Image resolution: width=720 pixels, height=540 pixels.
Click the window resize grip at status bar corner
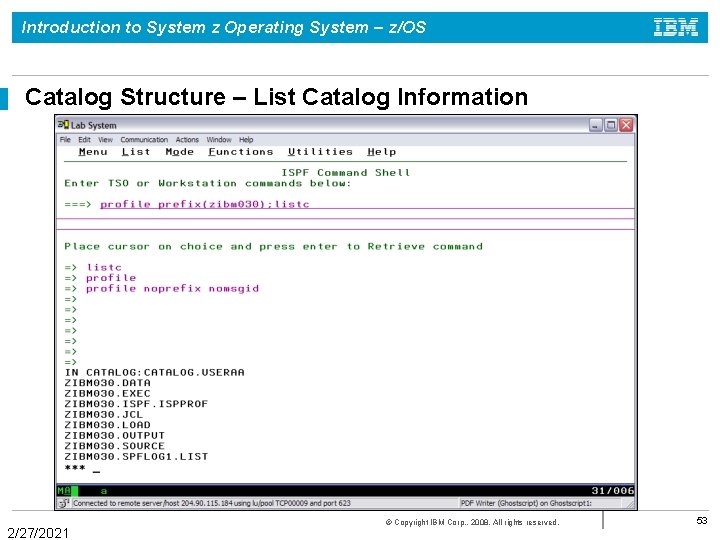coord(630,505)
